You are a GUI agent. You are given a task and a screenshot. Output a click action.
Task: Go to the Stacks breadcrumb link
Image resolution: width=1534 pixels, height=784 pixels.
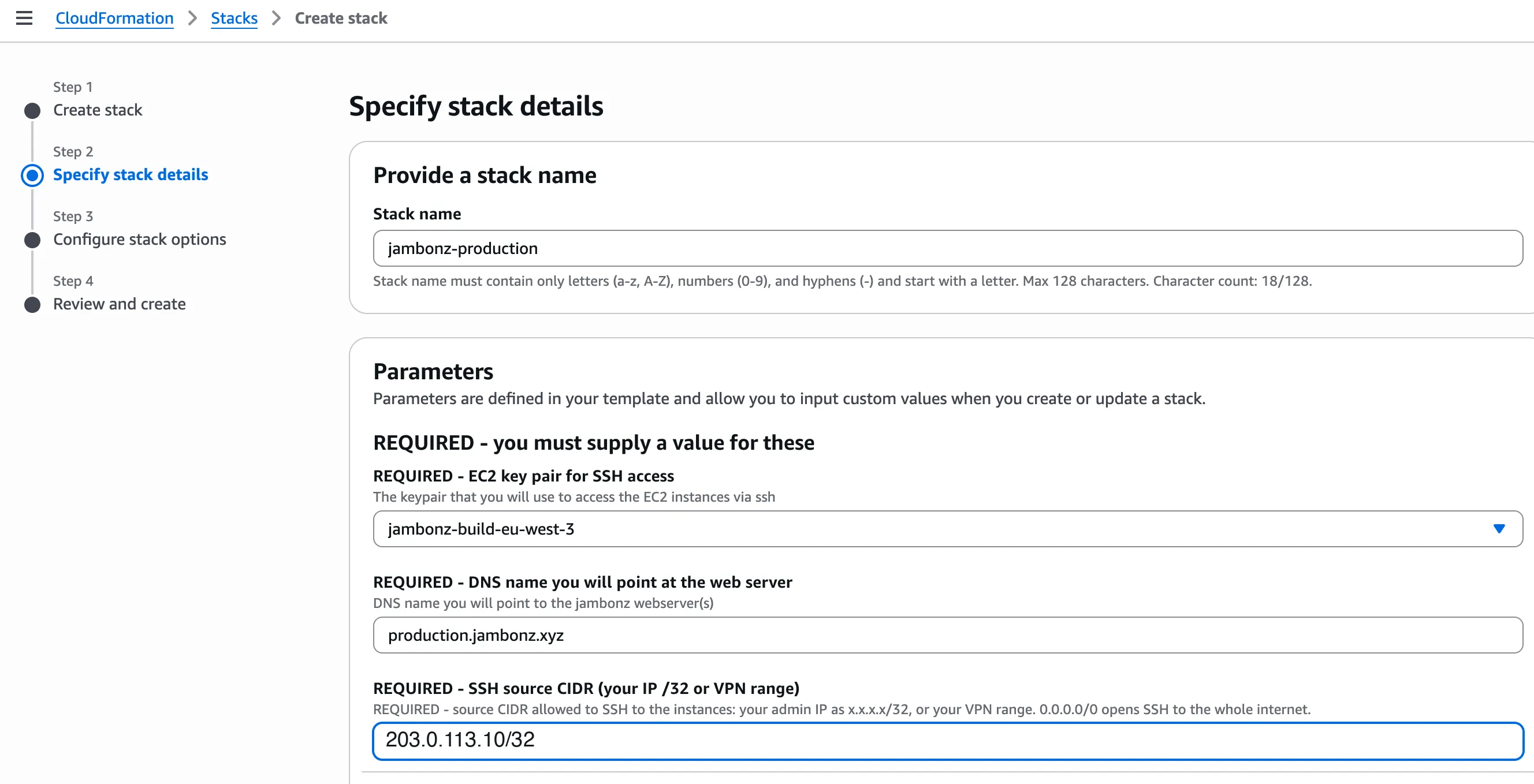pos(234,18)
